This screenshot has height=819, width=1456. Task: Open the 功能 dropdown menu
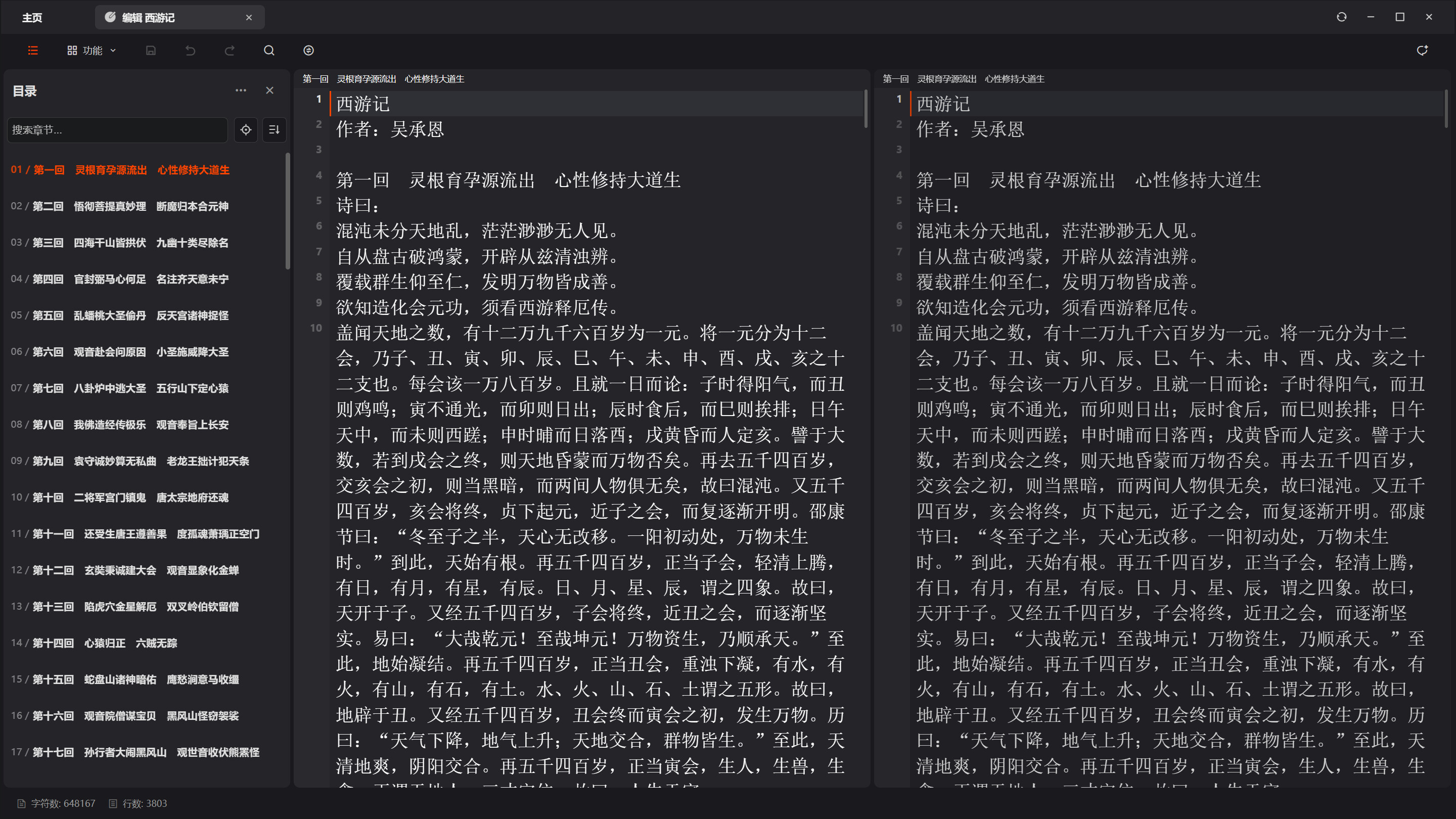[92, 51]
